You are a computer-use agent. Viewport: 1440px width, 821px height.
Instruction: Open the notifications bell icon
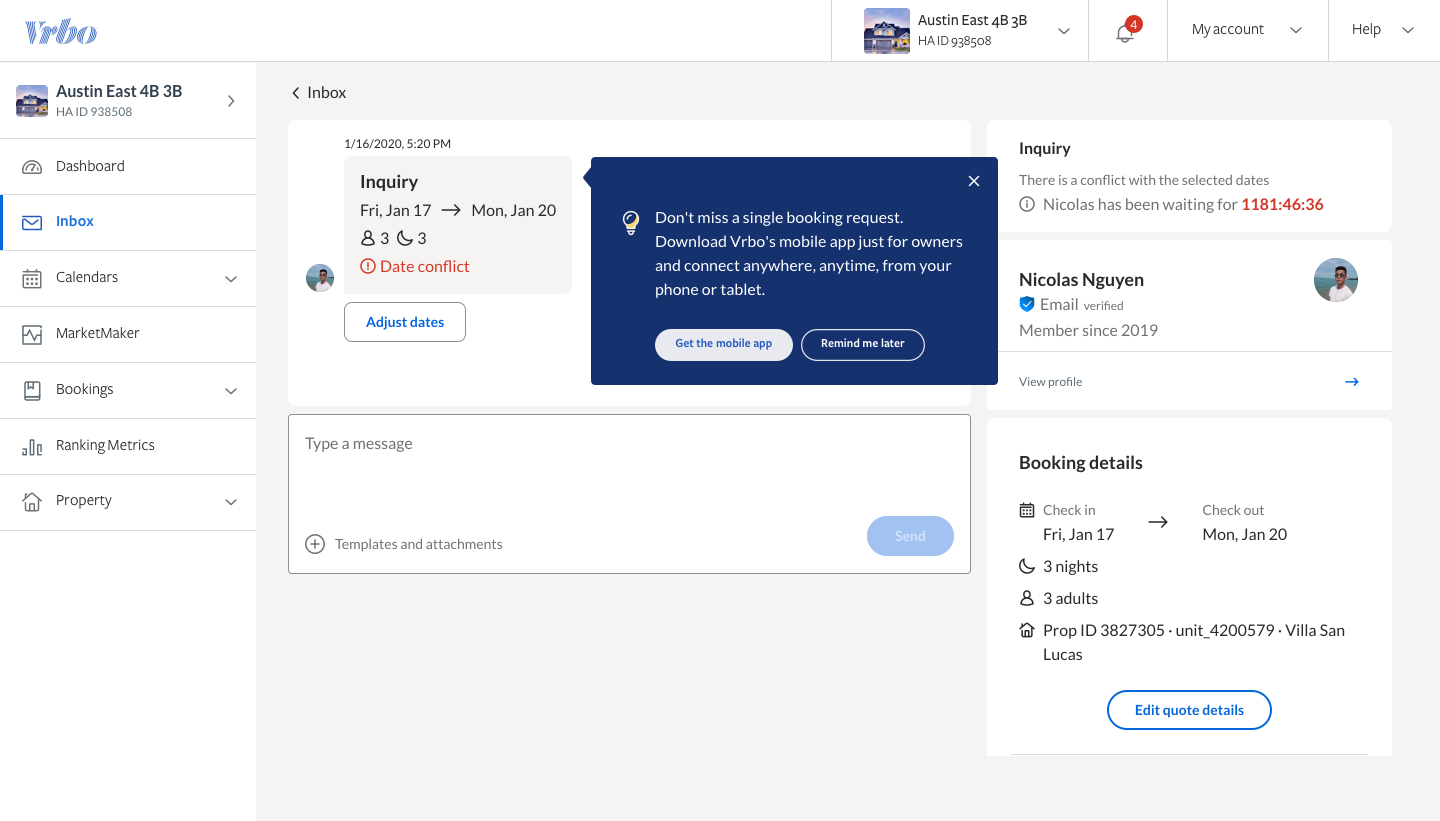point(1125,33)
